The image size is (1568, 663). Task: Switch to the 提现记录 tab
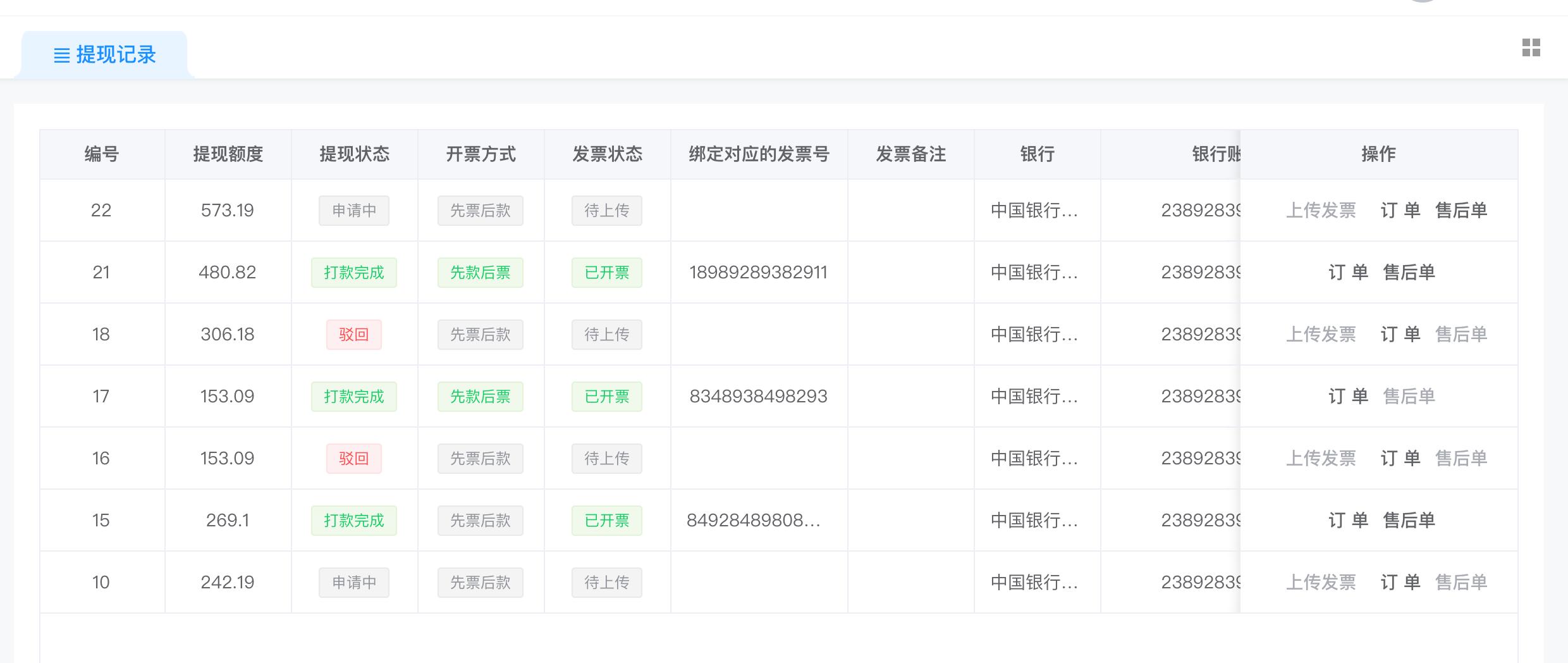tap(104, 55)
